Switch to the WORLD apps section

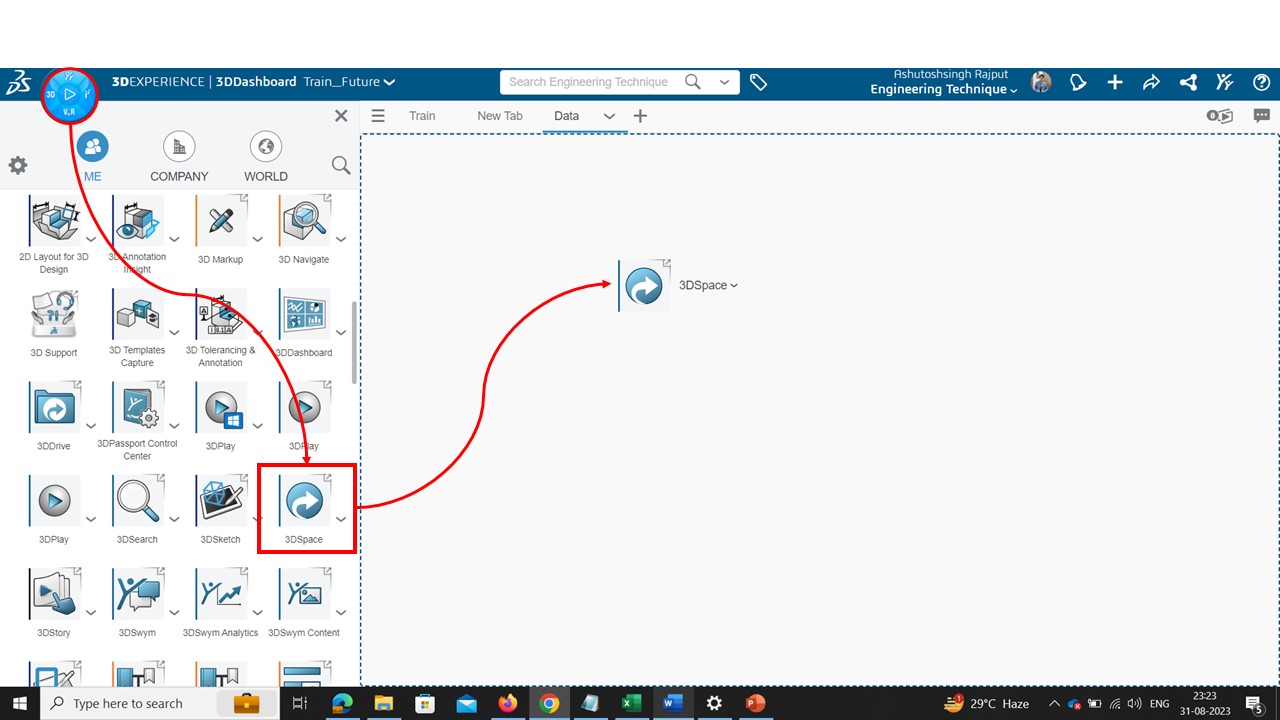[265, 158]
